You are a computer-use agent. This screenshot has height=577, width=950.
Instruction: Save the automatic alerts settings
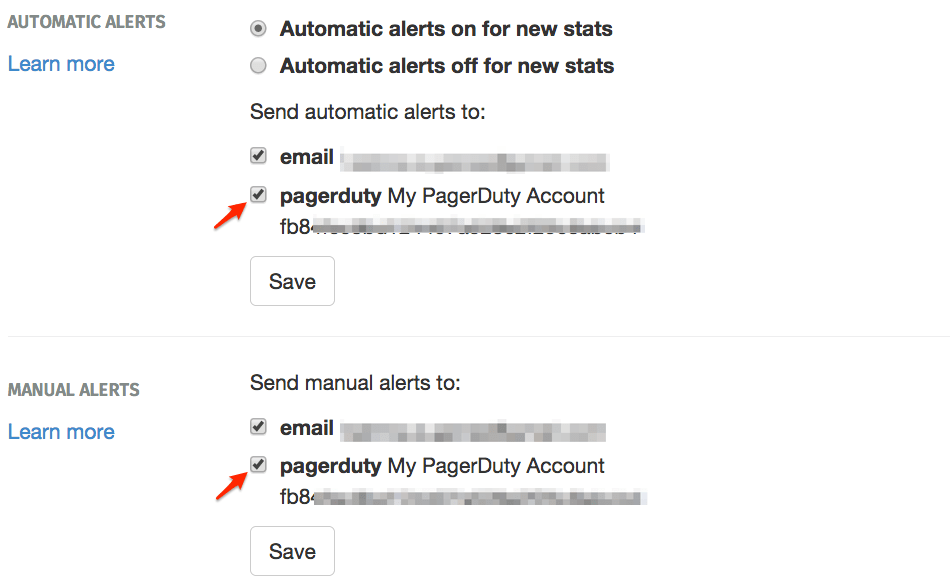coord(292,281)
